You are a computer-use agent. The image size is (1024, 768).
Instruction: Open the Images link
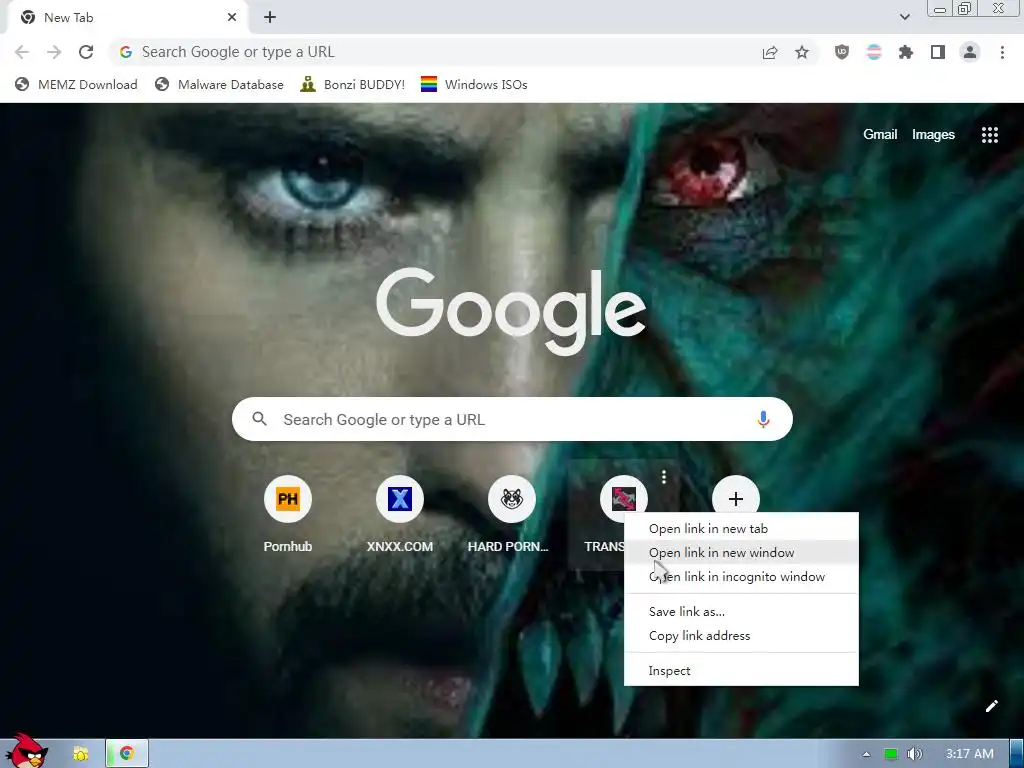coord(933,134)
